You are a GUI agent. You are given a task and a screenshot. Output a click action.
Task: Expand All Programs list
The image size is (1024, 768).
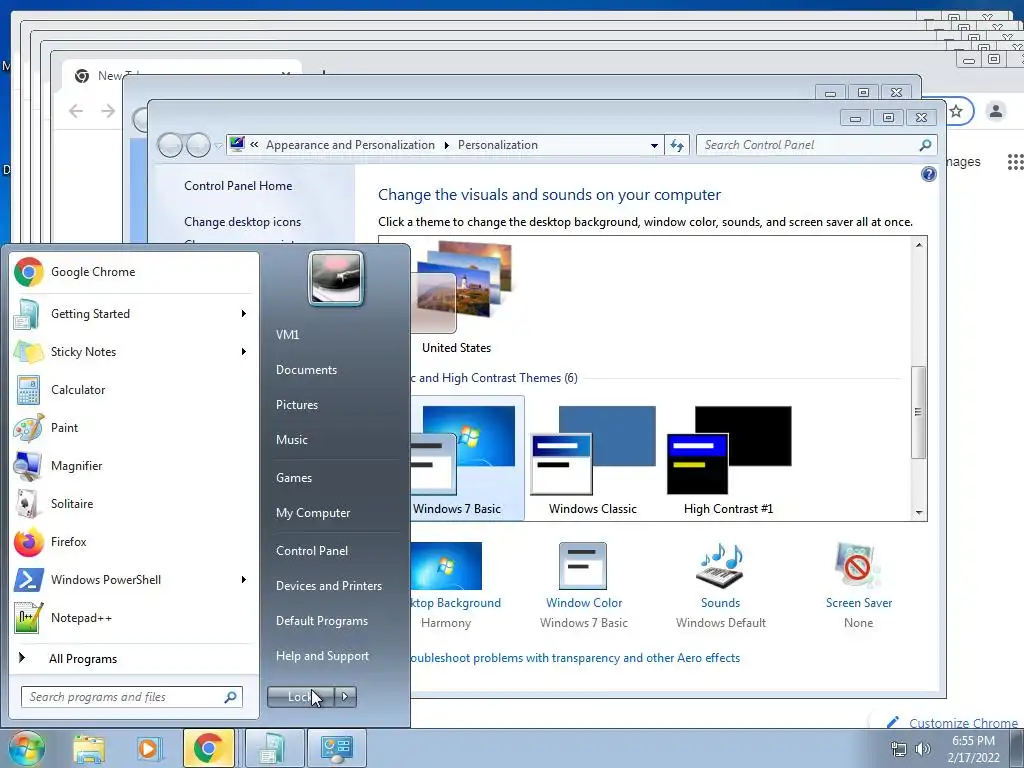point(134,658)
